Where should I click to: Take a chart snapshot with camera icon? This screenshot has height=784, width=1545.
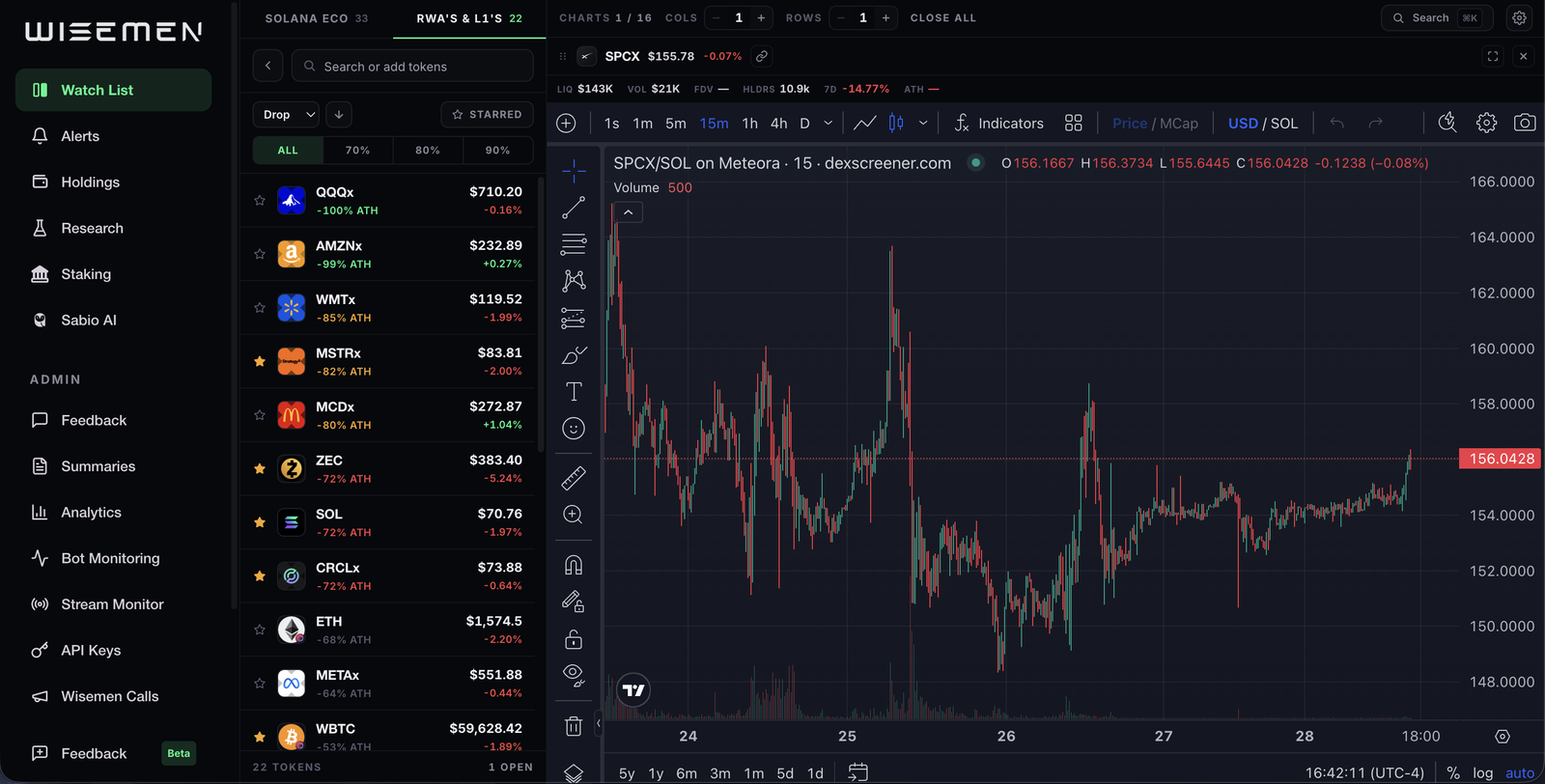tap(1525, 124)
